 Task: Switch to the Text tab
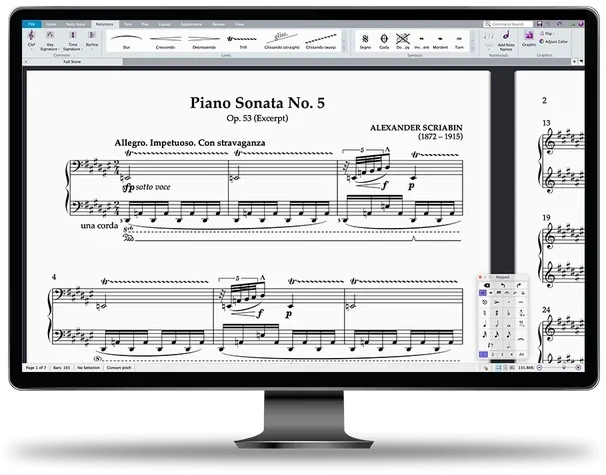click(128, 24)
